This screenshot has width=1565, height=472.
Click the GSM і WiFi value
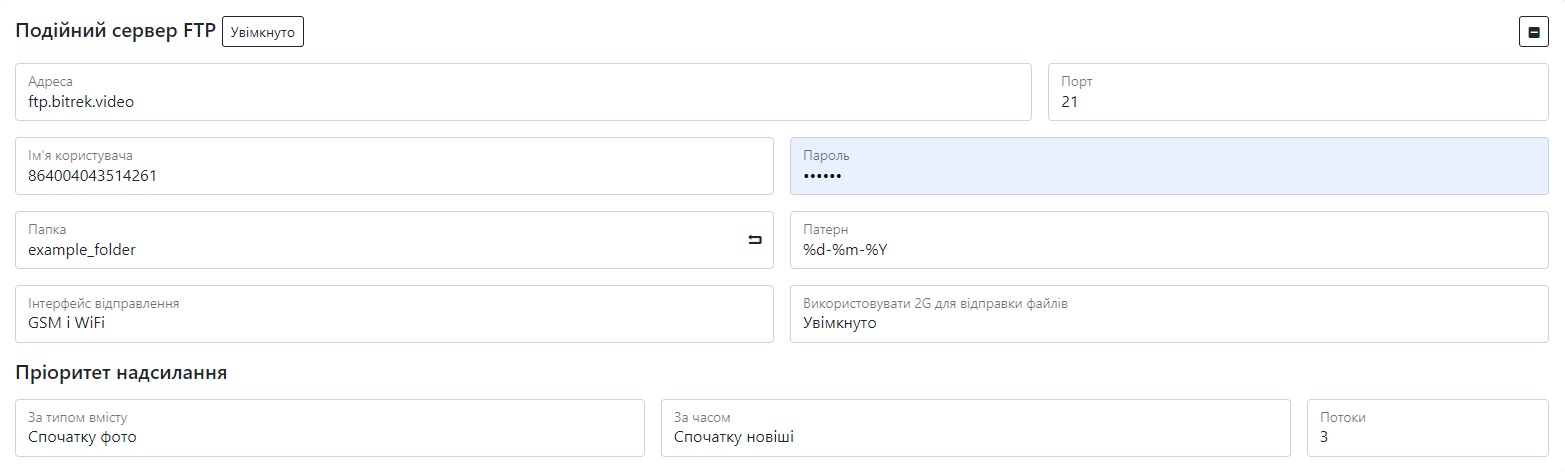(66, 324)
